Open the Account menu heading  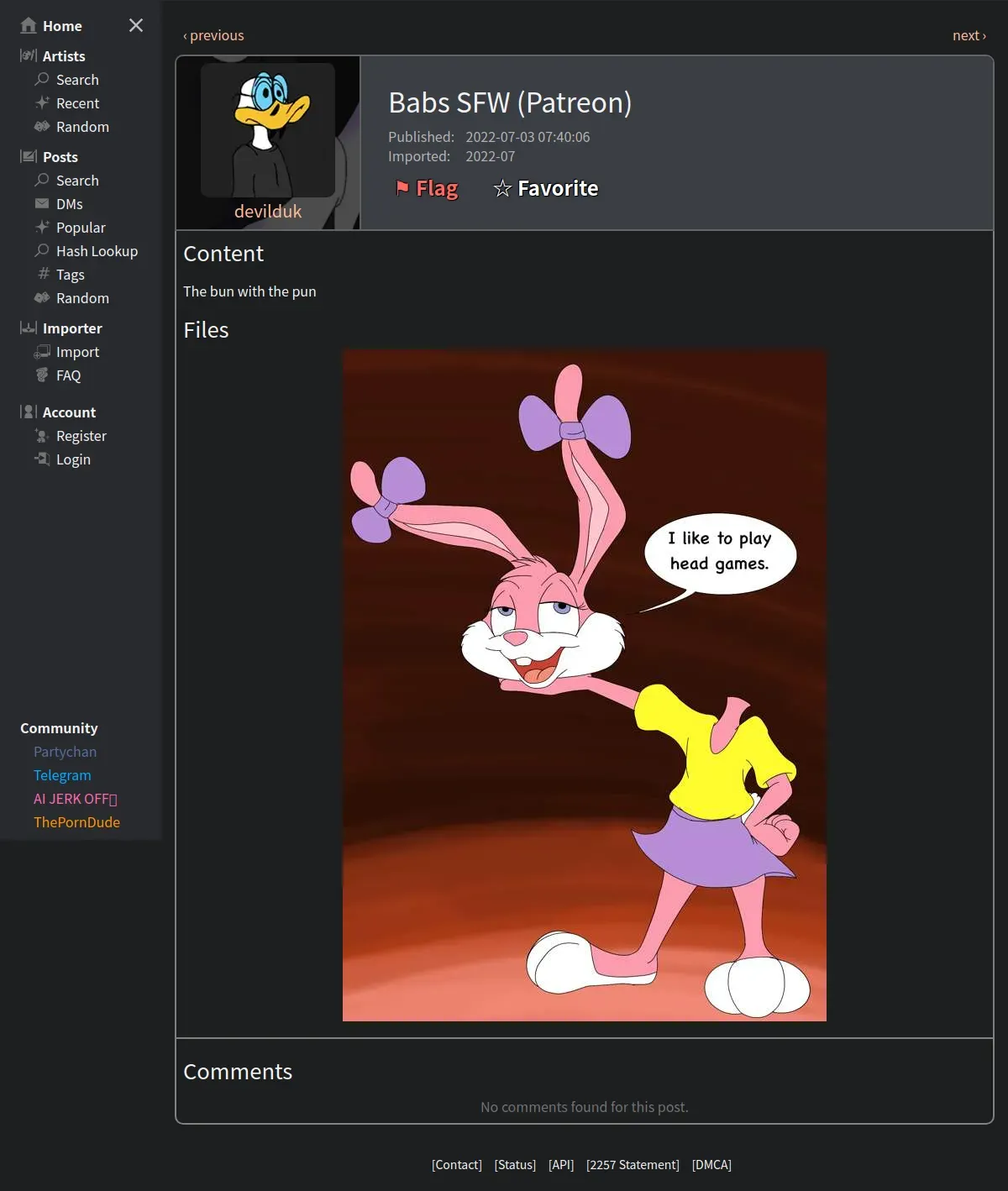click(69, 412)
